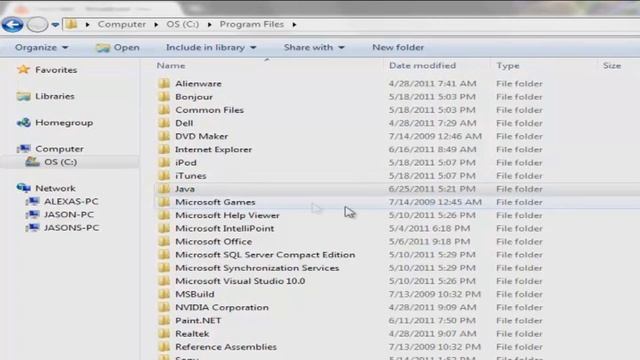Select OS (C:) in the address breadcrumb
The height and width of the screenshot is (360, 640).
(x=182, y=24)
